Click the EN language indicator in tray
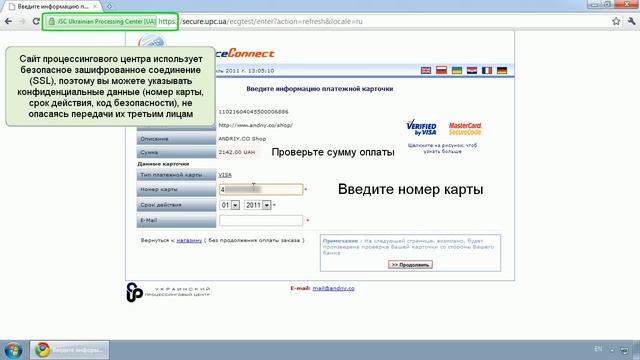This screenshot has height=360, width=640. click(x=598, y=349)
